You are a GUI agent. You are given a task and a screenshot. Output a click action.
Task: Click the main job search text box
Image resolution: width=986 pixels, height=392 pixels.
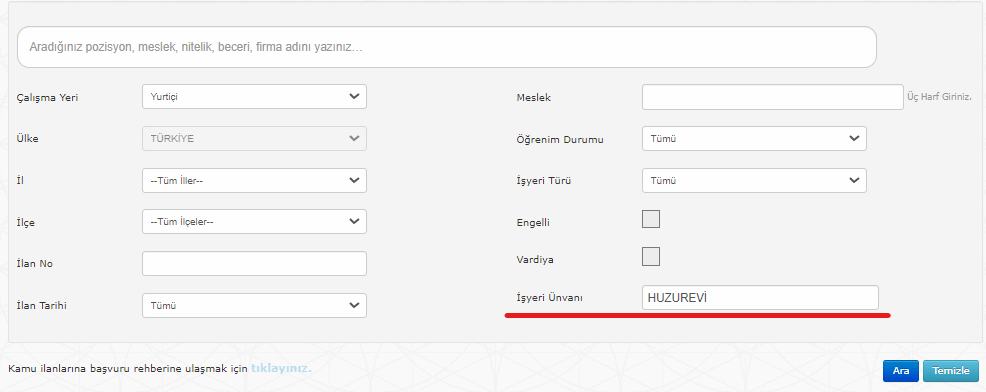(x=446, y=47)
